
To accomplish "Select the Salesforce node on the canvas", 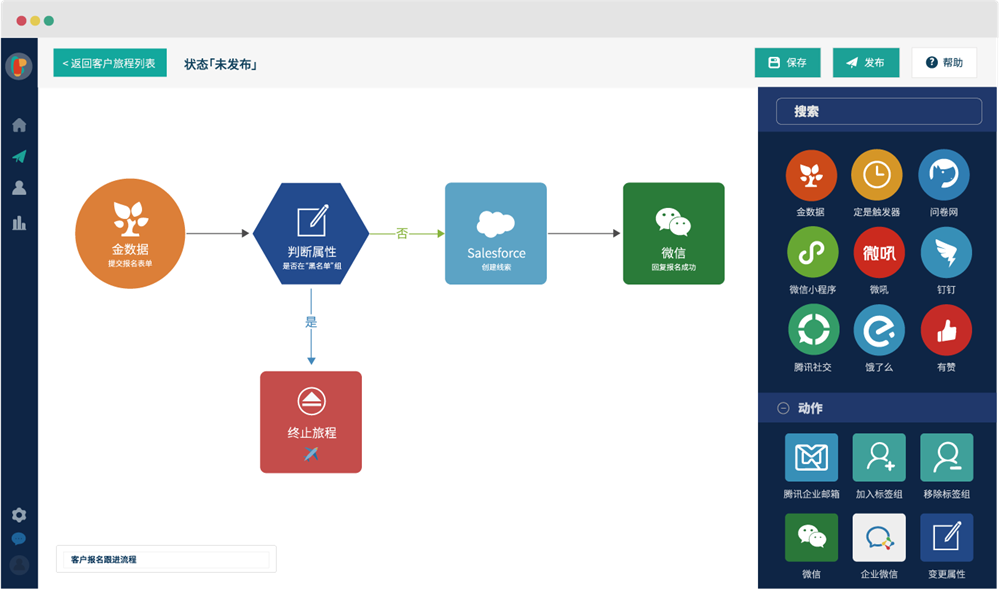I will point(496,234).
